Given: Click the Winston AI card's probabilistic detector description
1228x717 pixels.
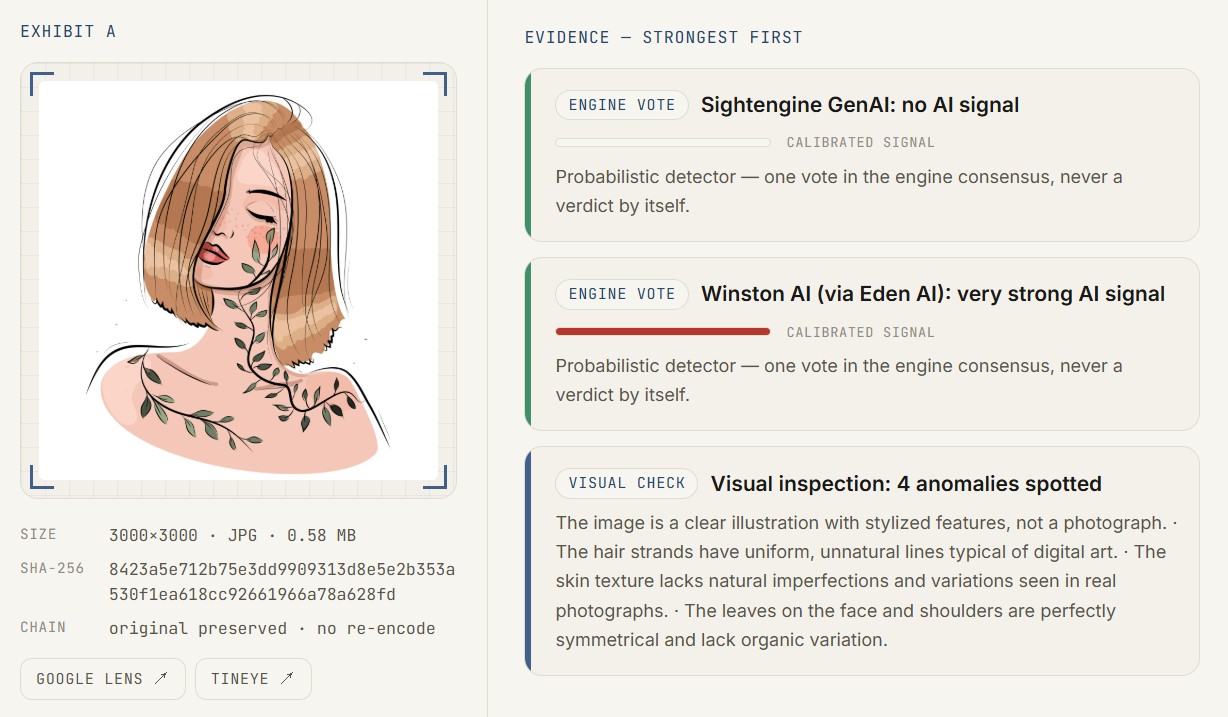Looking at the screenshot, I should [839, 380].
